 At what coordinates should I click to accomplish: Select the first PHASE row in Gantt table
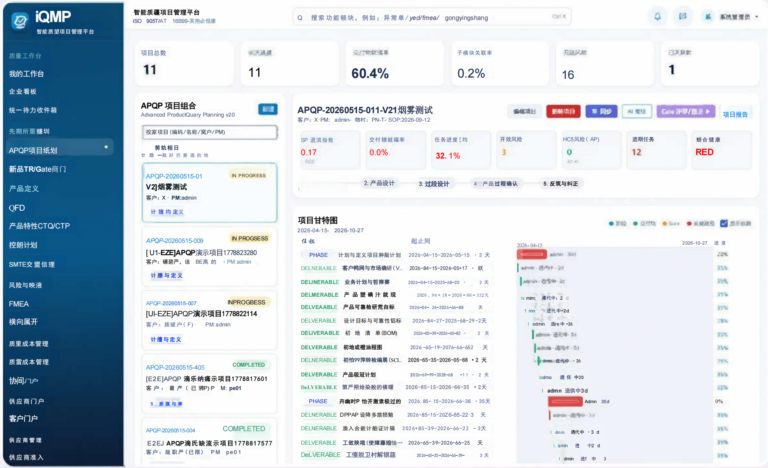click(x=396, y=255)
